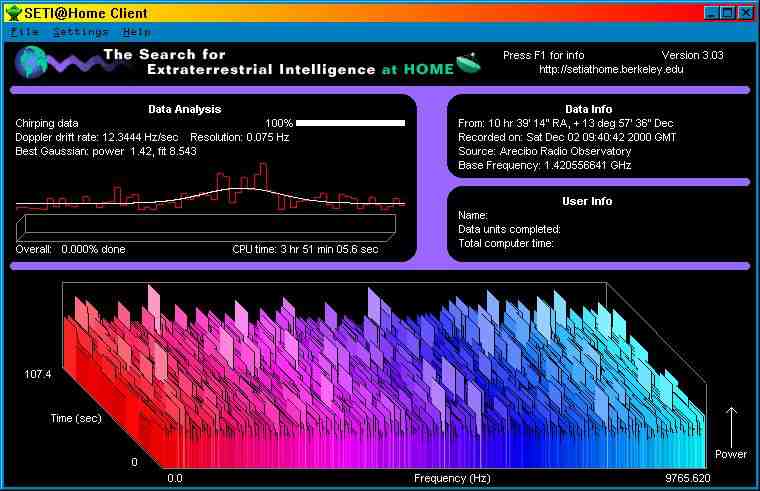This screenshot has width=760, height=491.
Task: Click the 'Version 3.03' text
Action: click(692, 55)
